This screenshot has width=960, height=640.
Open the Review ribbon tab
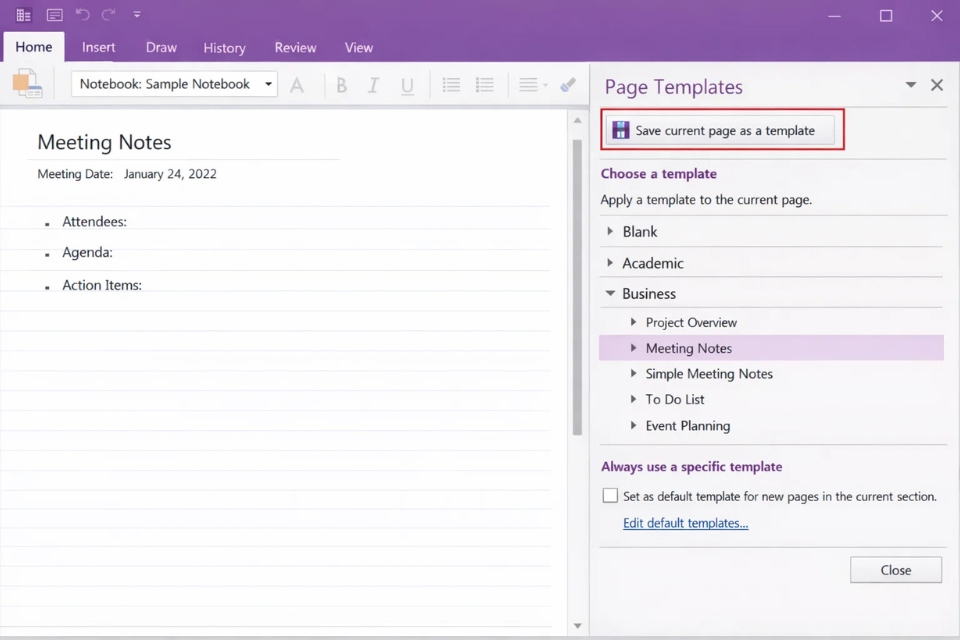click(x=295, y=47)
